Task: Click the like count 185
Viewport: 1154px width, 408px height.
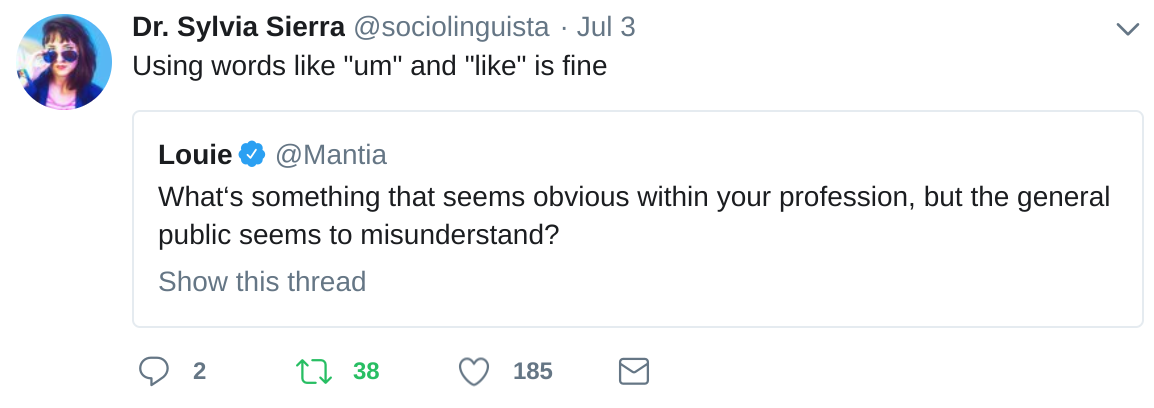Action: point(532,372)
